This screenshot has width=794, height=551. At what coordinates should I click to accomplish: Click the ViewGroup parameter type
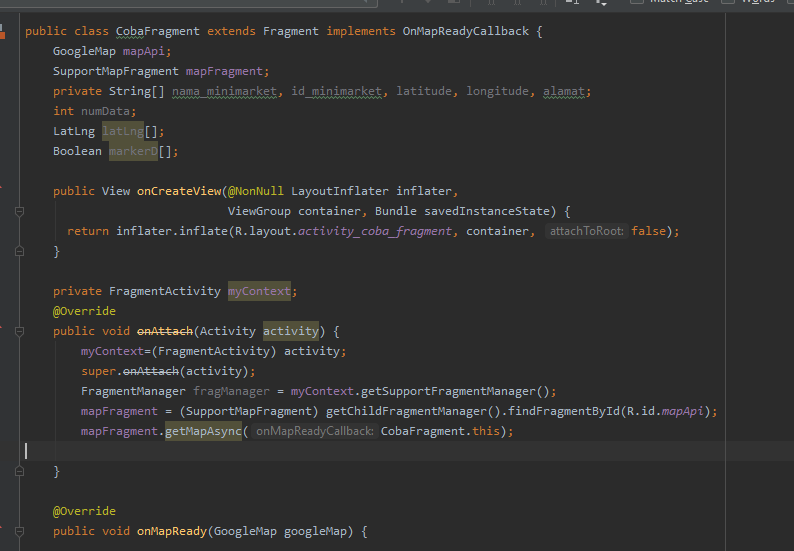tap(259, 211)
